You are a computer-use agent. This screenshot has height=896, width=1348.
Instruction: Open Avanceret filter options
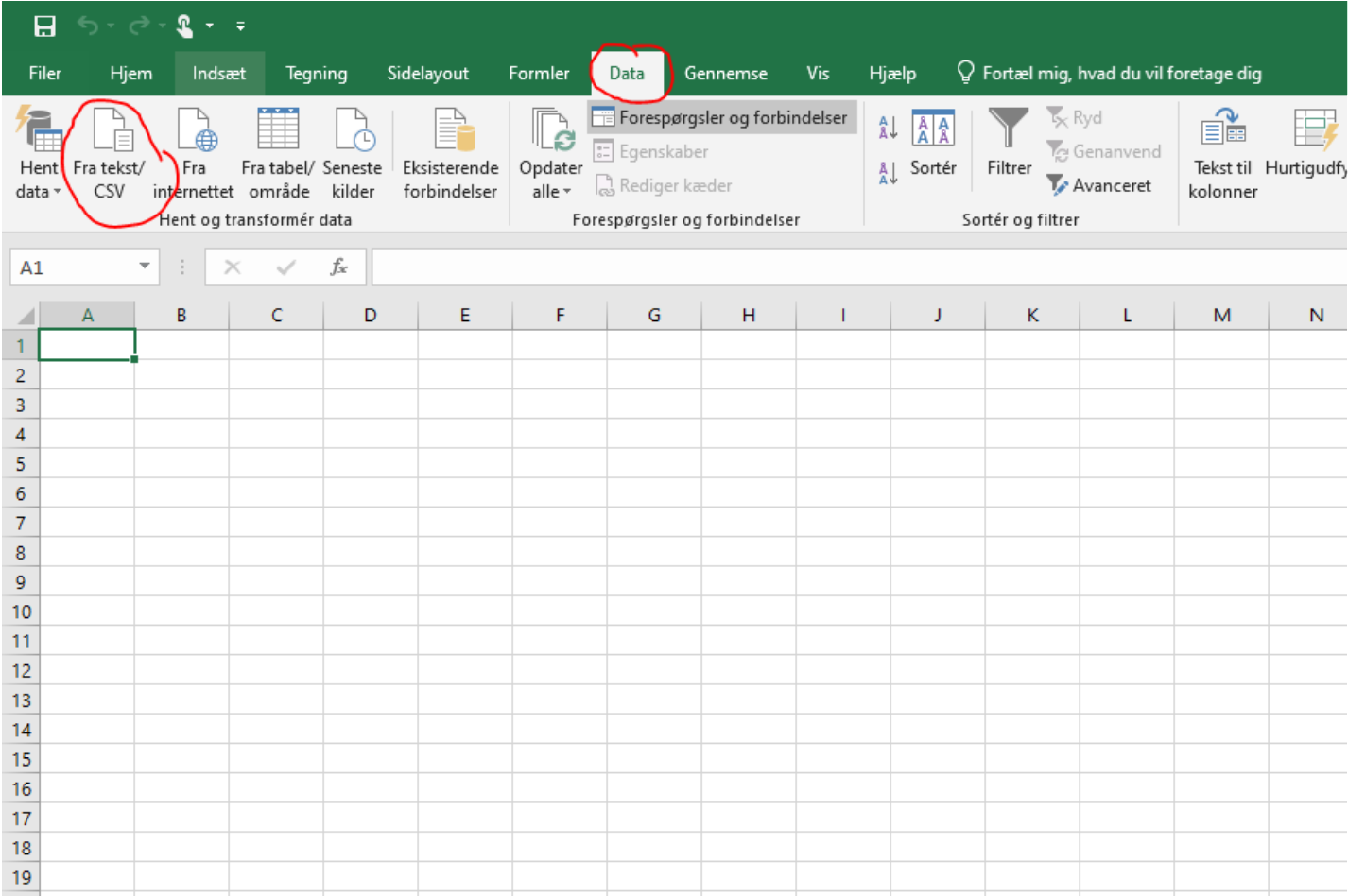point(1098,185)
